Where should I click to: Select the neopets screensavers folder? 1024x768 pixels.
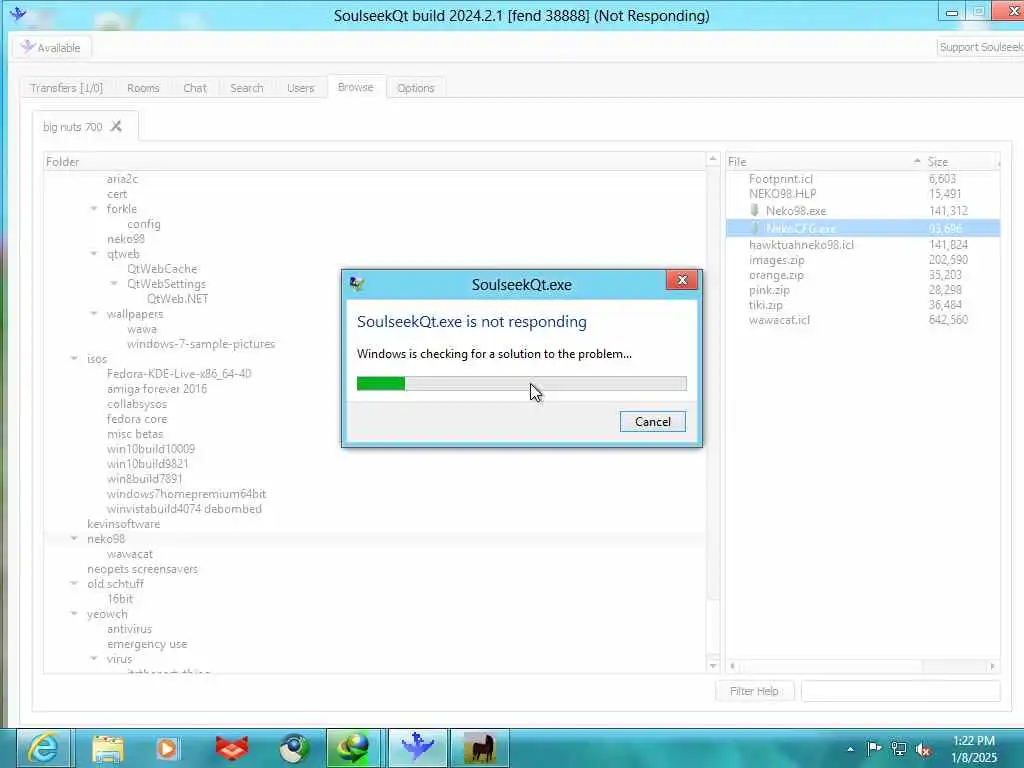click(x=142, y=569)
